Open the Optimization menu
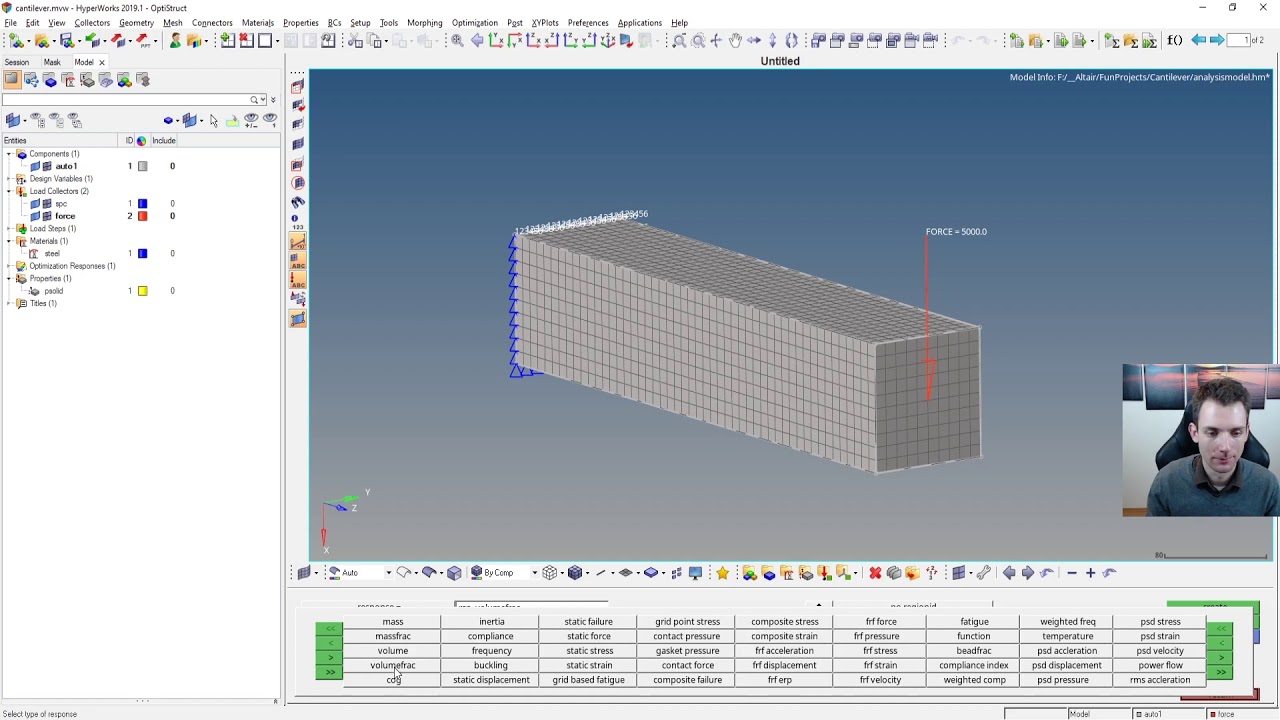 474,23
